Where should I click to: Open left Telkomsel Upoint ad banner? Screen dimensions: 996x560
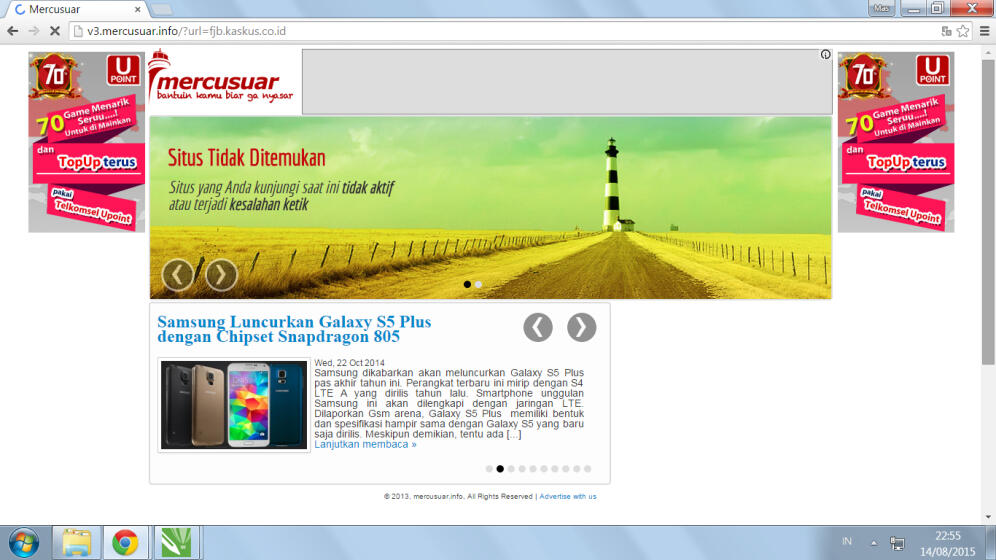click(x=86, y=142)
